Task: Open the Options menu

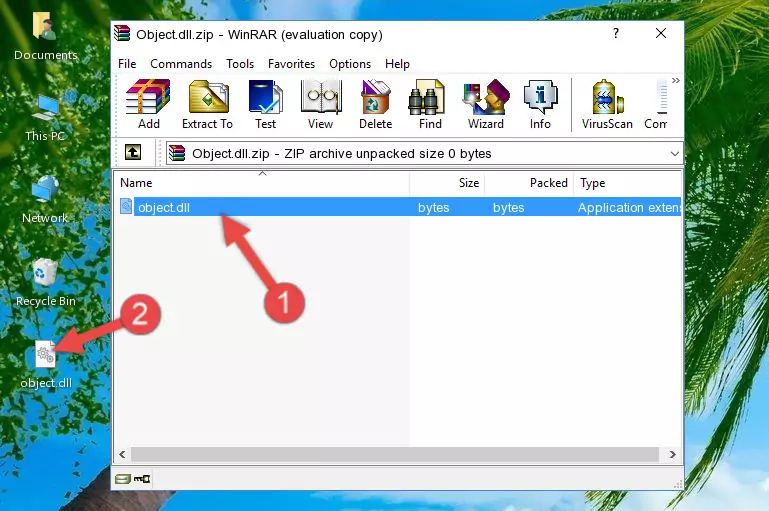Action: [350, 64]
